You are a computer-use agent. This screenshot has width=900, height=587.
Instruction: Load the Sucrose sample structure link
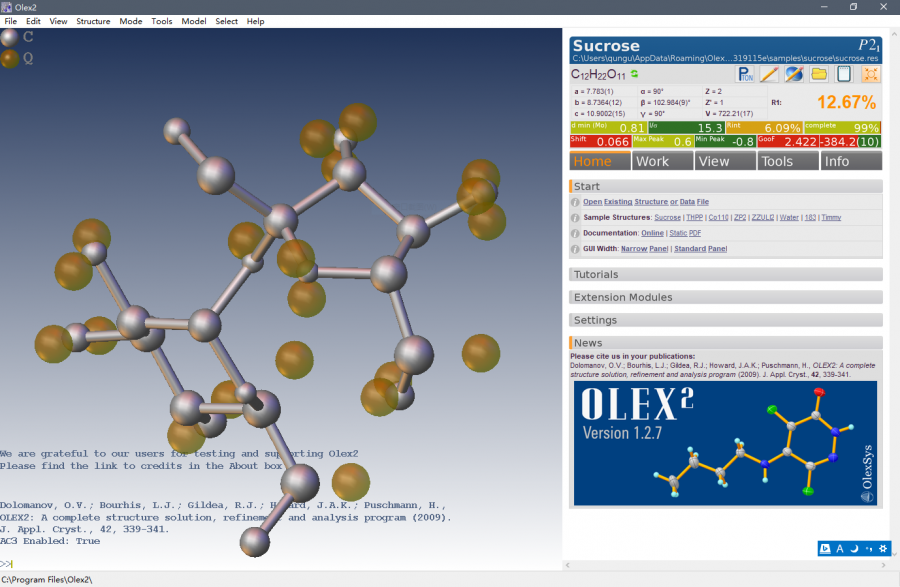[x=668, y=217]
